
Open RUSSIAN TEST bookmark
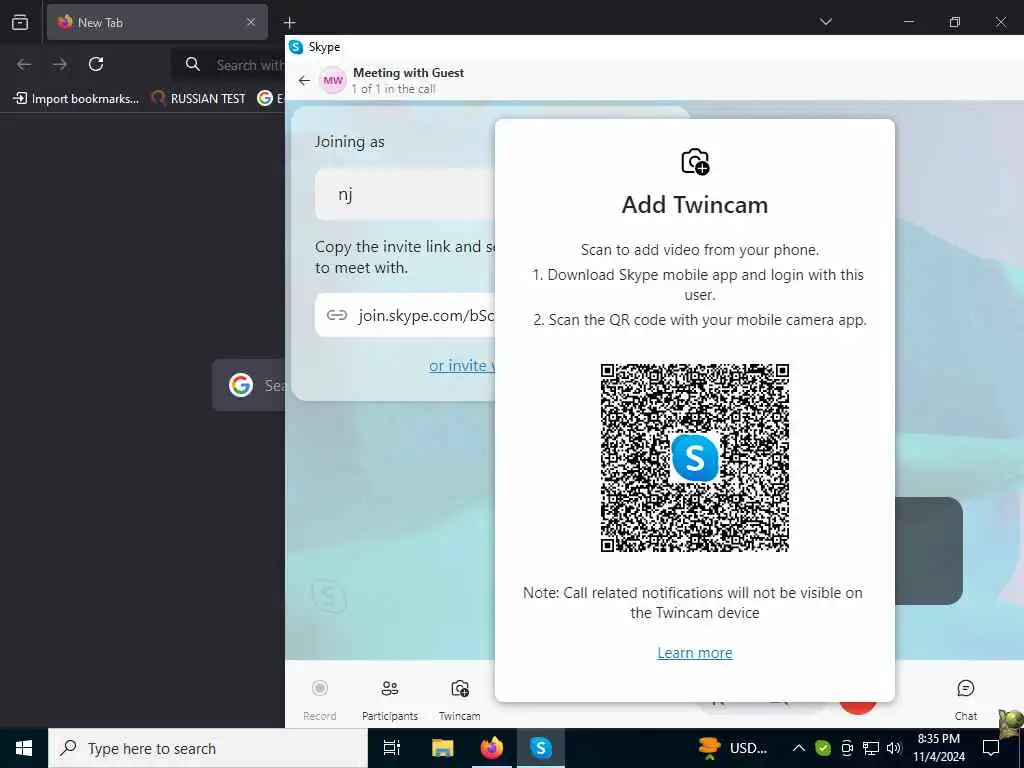point(199,99)
